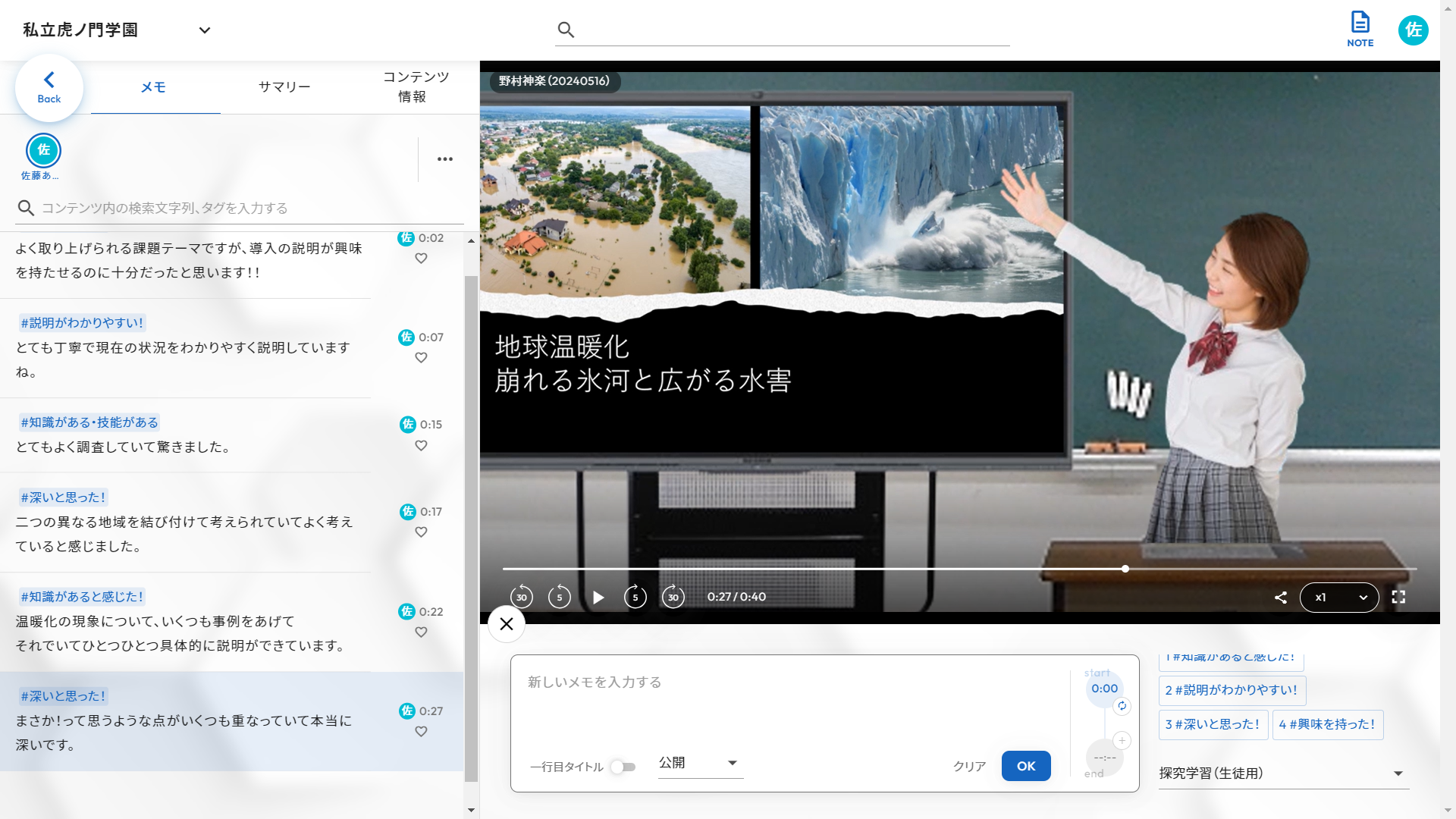Rewind video 5 seconds

pyautogui.click(x=560, y=597)
